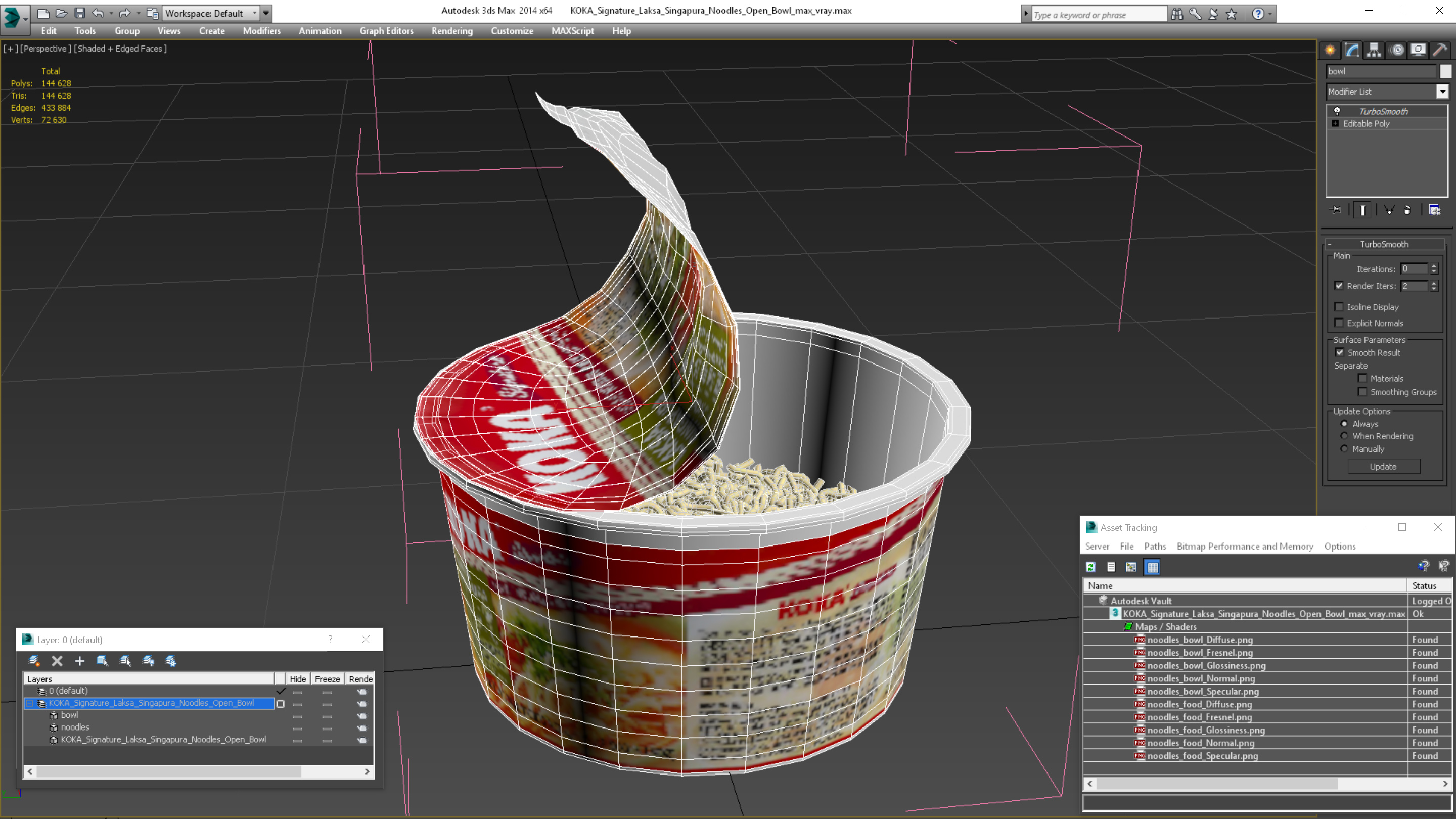Click Asset Tracking horizontal scrollbar

coord(1268,784)
